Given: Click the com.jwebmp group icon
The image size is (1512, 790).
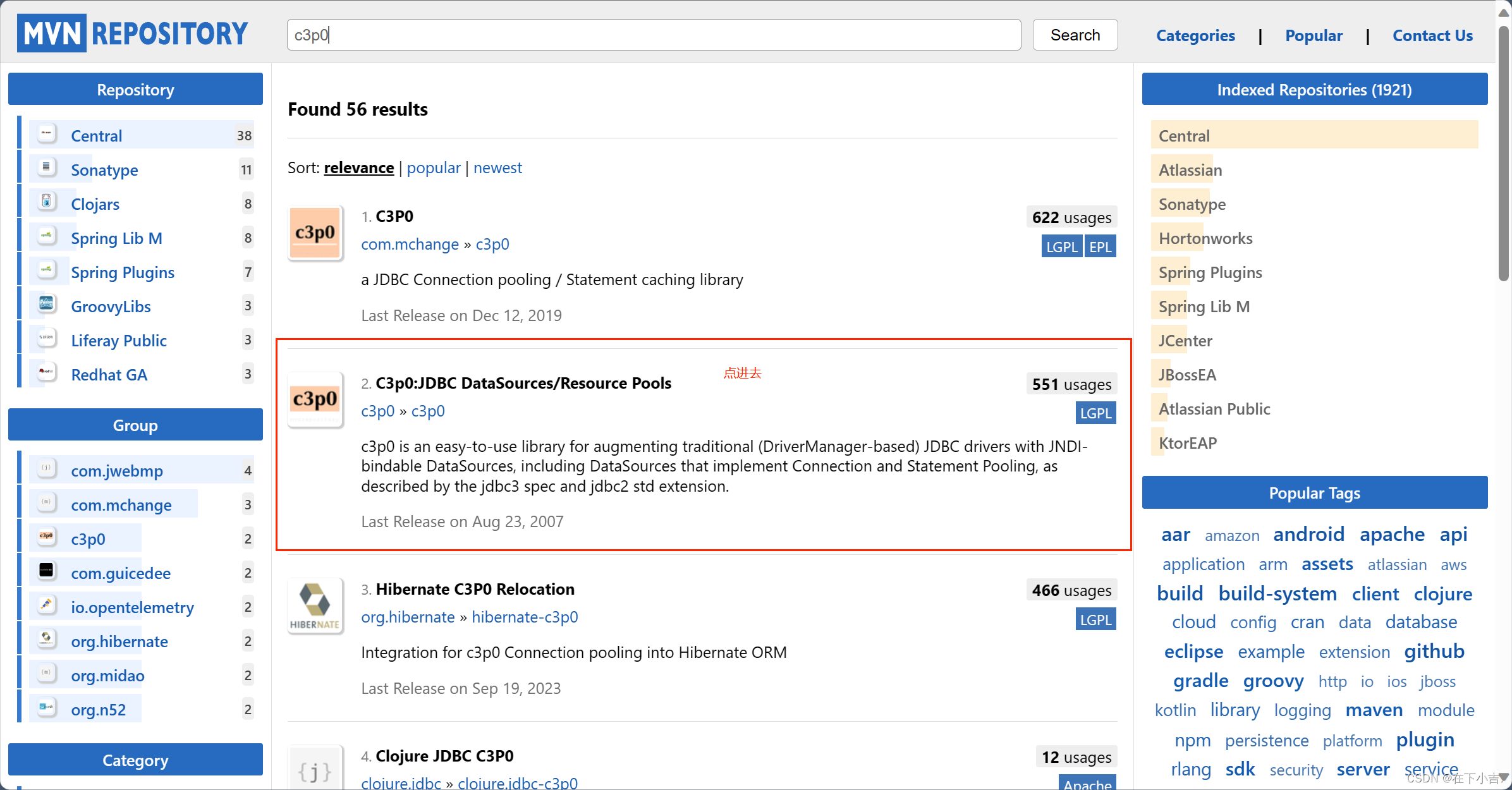Looking at the screenshot, I should tap(47, 470).
